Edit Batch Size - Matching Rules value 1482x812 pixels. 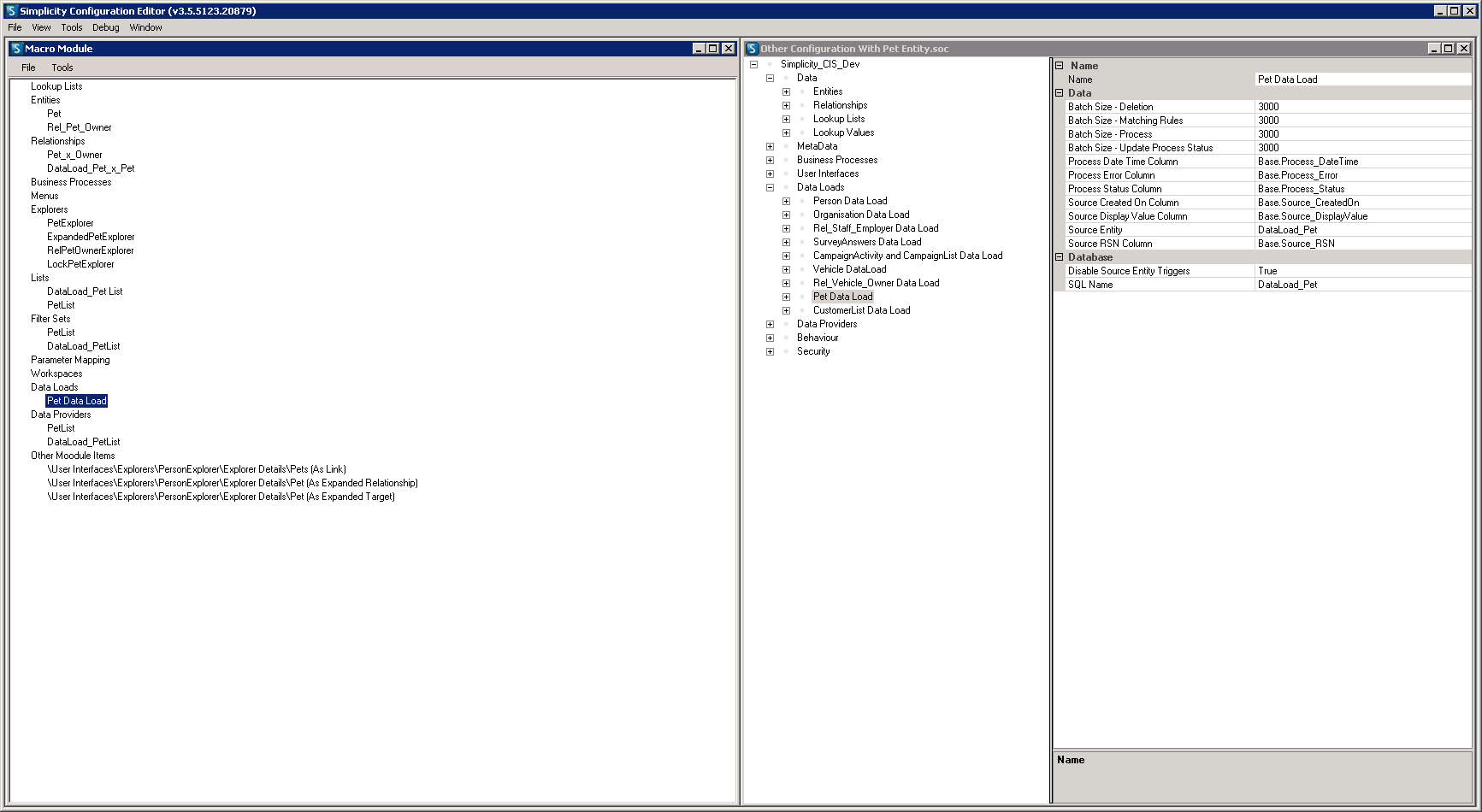pyautogui.click(x=1363, y=121)
